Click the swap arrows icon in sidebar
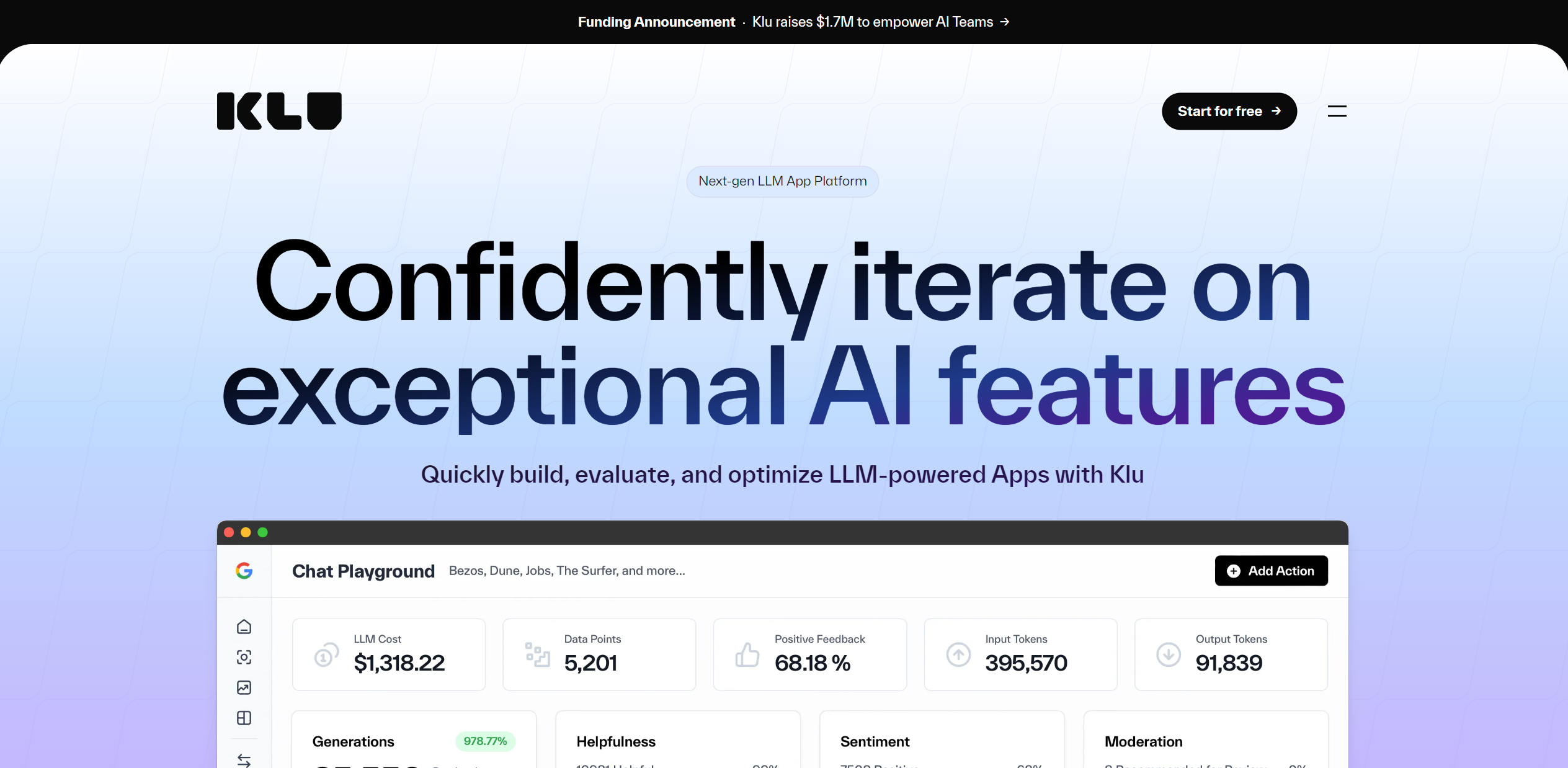 (x=244, y=760)
